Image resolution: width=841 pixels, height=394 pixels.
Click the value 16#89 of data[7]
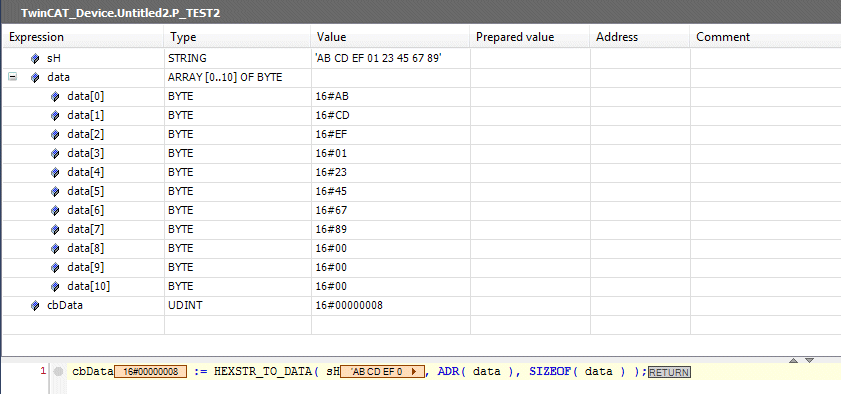[x=331, y=229]
